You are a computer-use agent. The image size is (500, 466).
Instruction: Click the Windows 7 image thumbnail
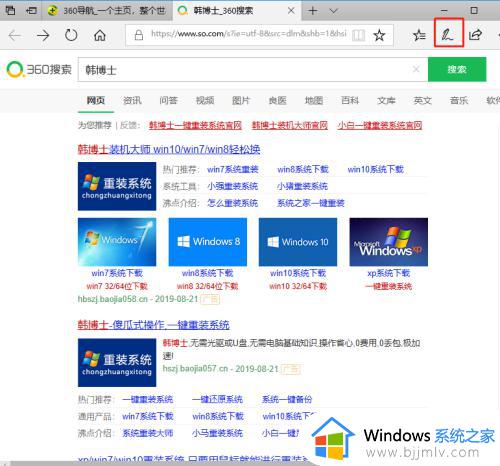[117, 242]
